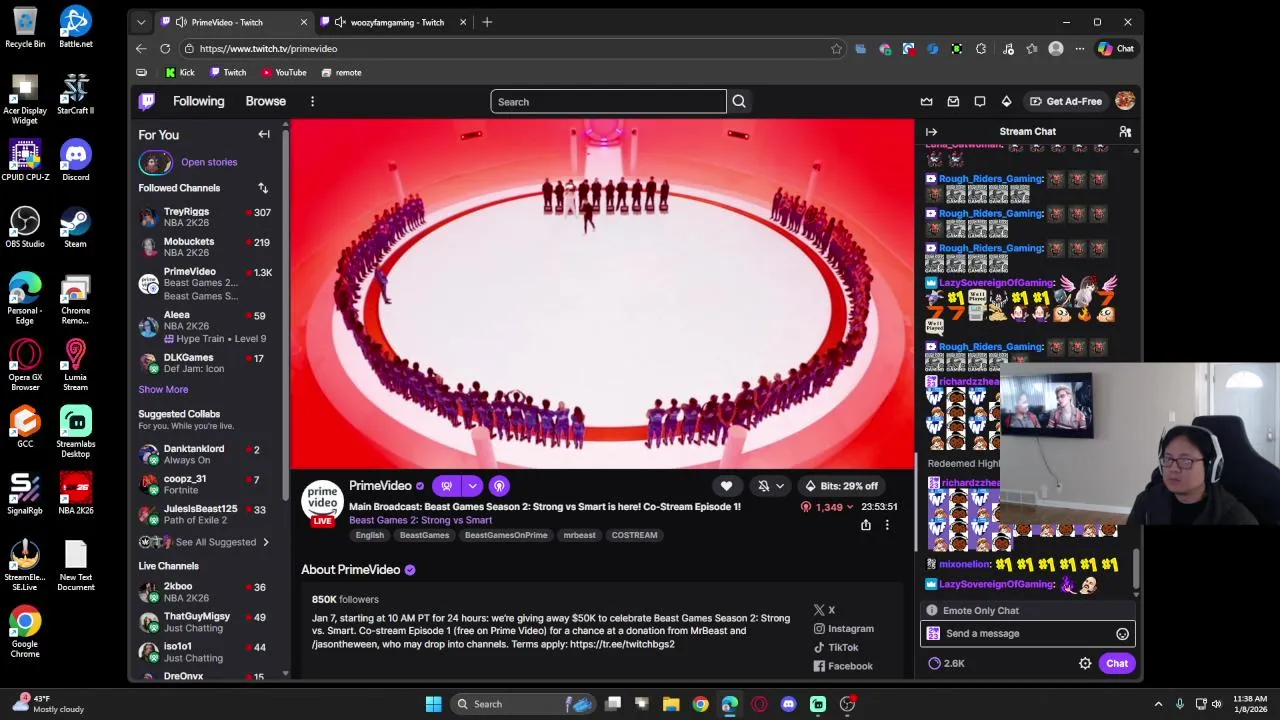
Task: Open stream more options three dots
Action: pyautogui.click(x=886, y=525)
